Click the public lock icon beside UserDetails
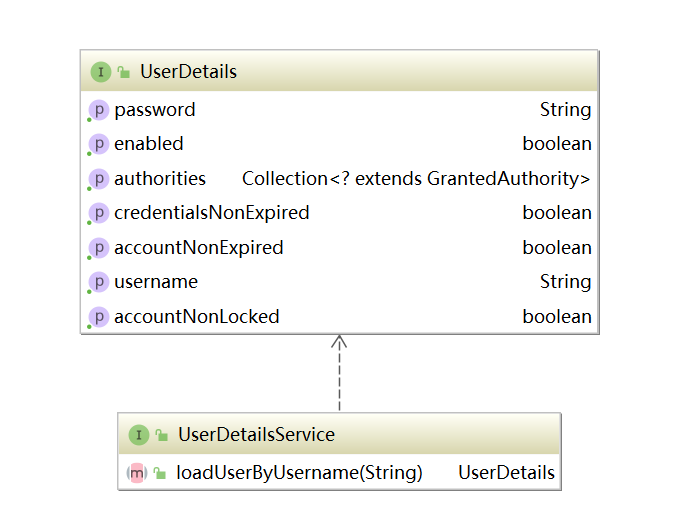The height and width of the screenshot is (517, 679). tap(124, 72)
